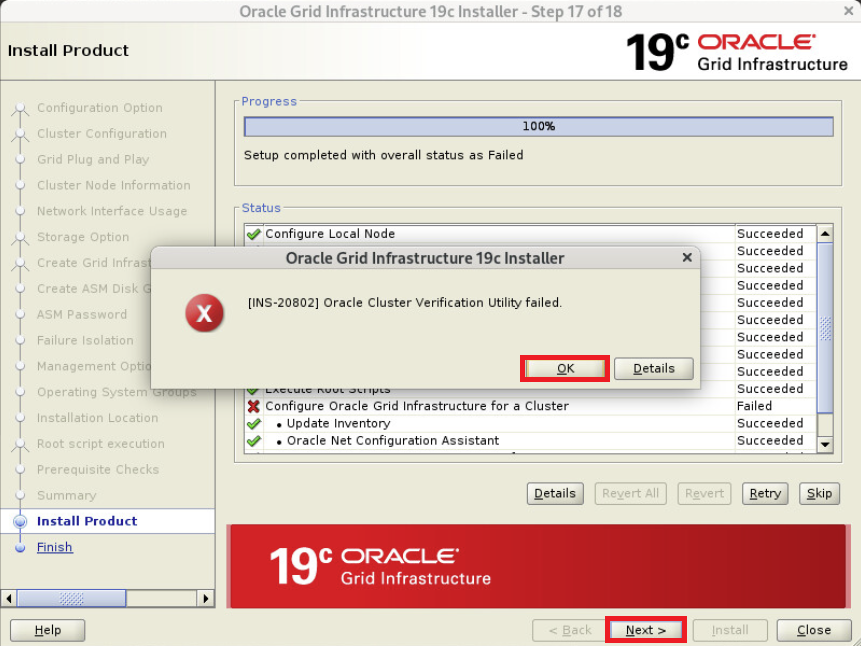Select the ASM Password step
The image size is (861, 646).
point(82,314)
